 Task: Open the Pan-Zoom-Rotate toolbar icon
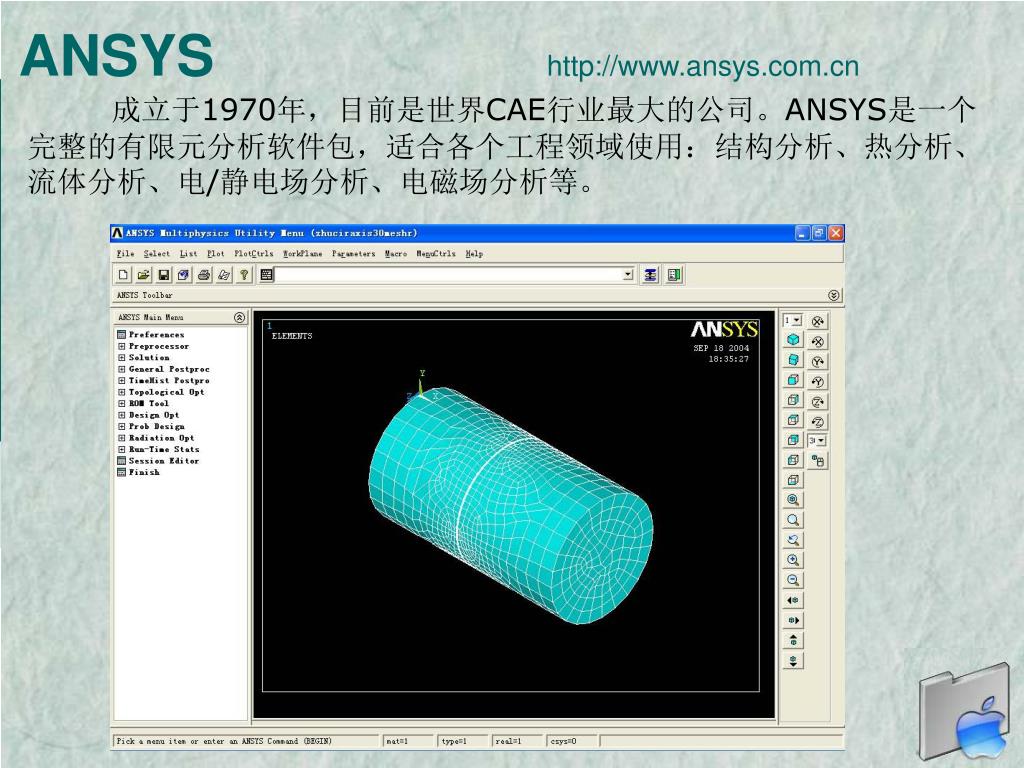184,275
